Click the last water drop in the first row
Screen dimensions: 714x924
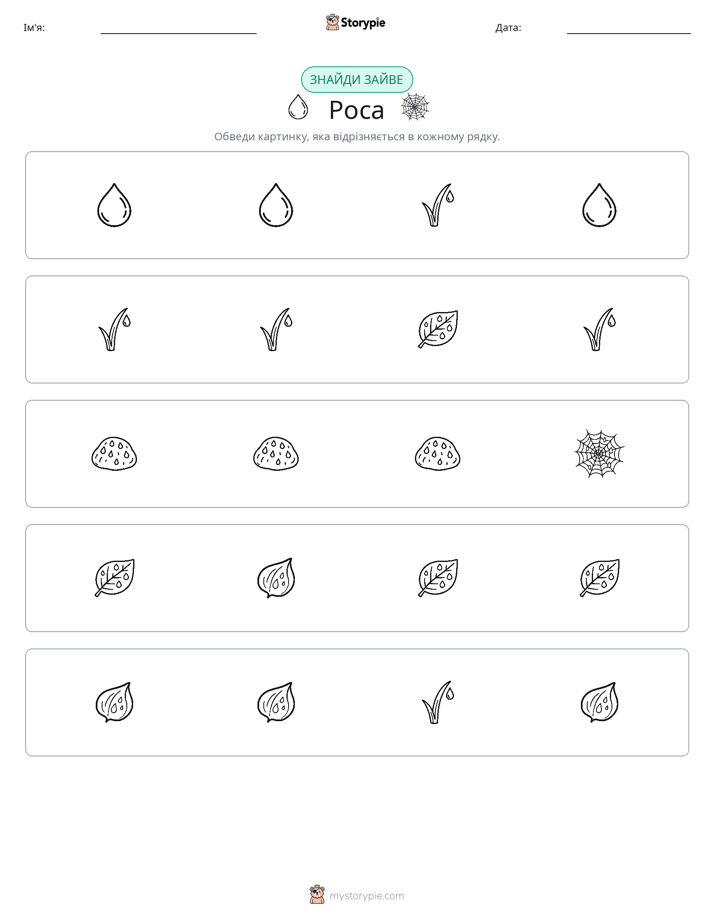[x=599, y=205]
